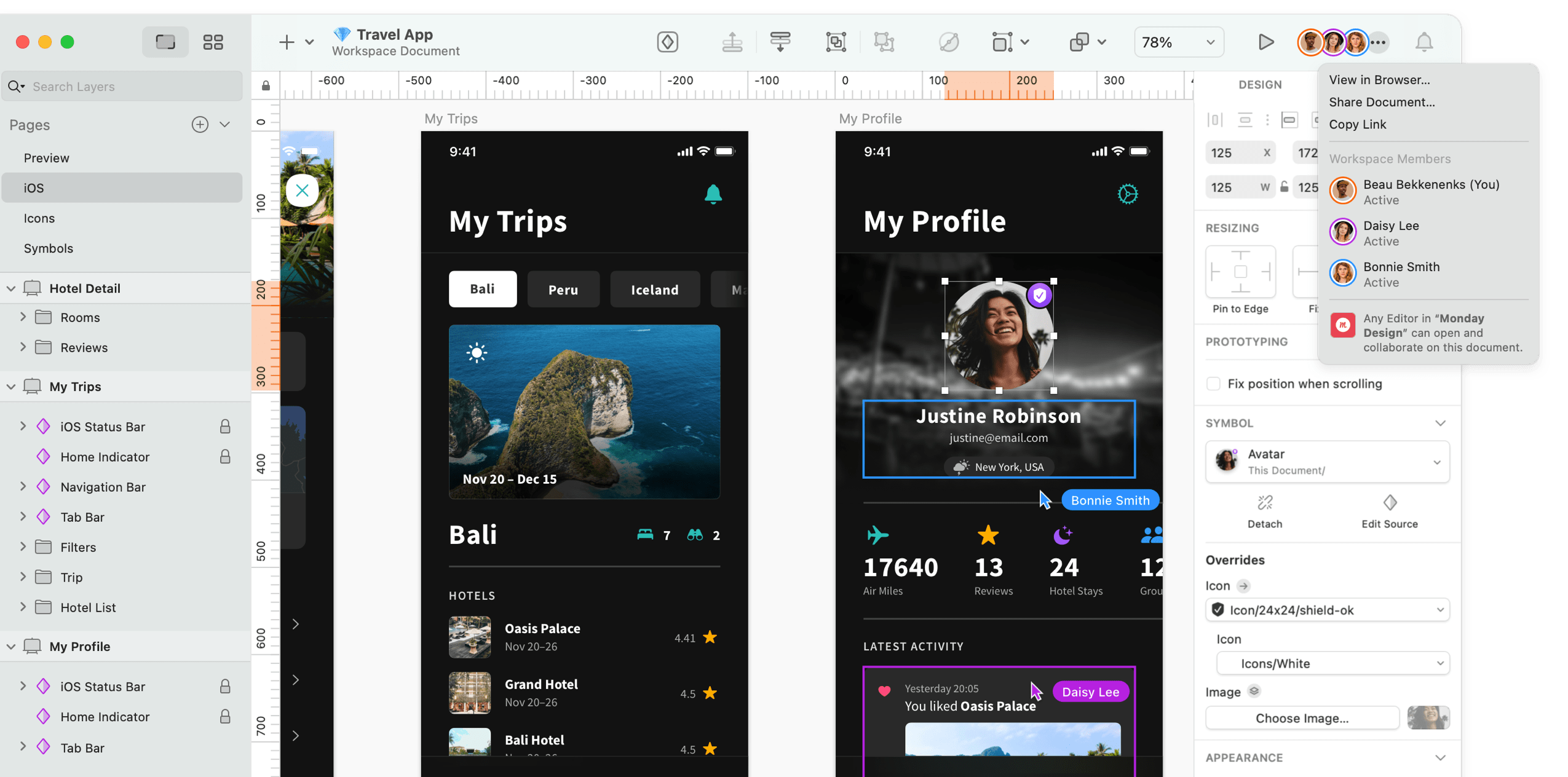
Task: Click the Insert plus icon in the toolbar
Action: click(x=287, y=42)
